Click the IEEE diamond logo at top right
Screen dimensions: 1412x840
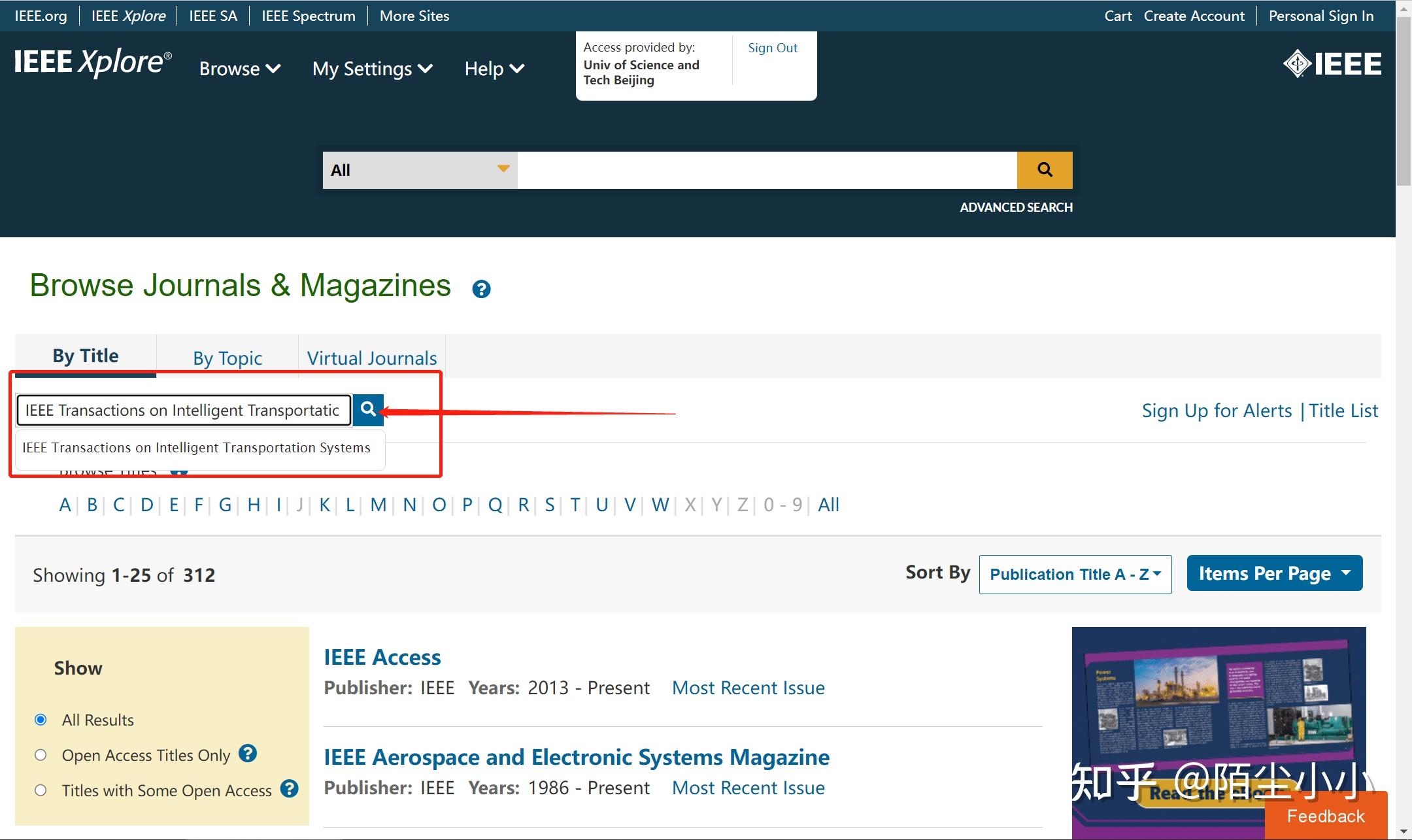click(1332, 64)
